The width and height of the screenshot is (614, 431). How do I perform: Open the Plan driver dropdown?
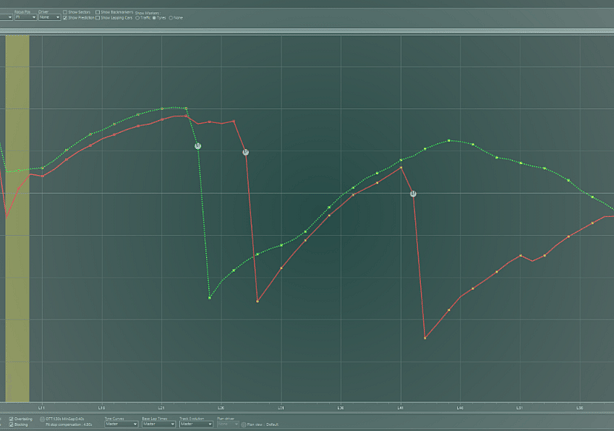[x=228, y=424]
